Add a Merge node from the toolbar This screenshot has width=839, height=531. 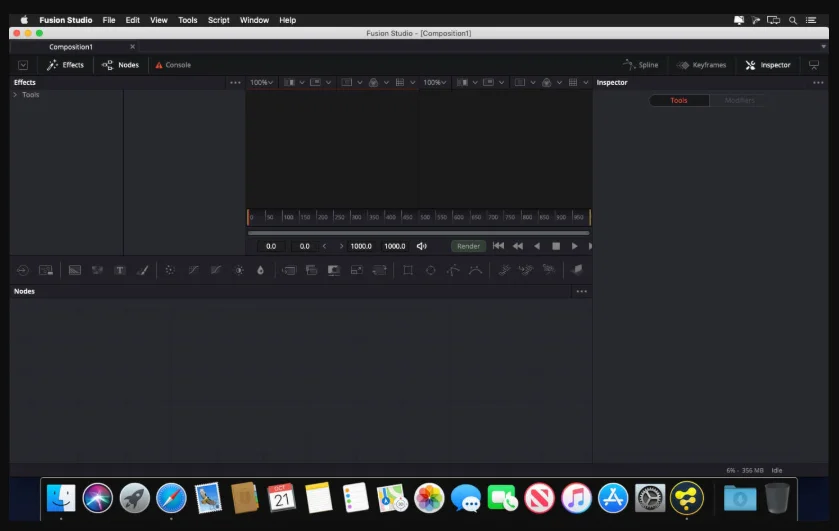tap(289, 270)
